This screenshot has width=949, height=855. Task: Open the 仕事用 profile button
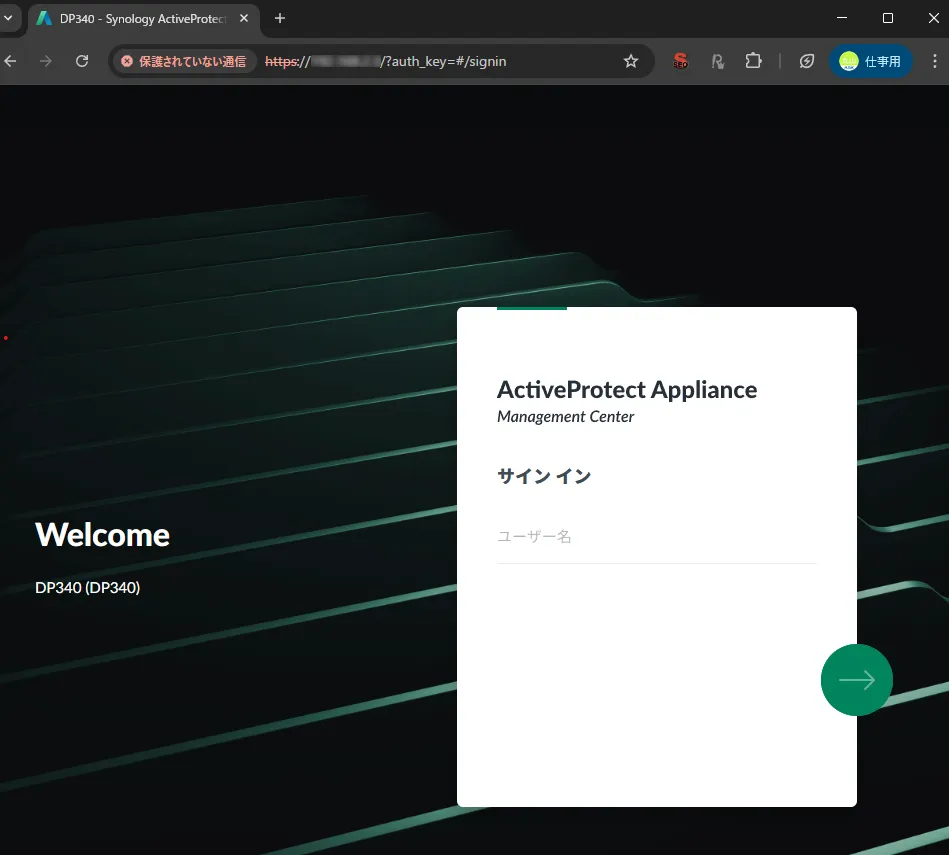click(x=870, y=61)
